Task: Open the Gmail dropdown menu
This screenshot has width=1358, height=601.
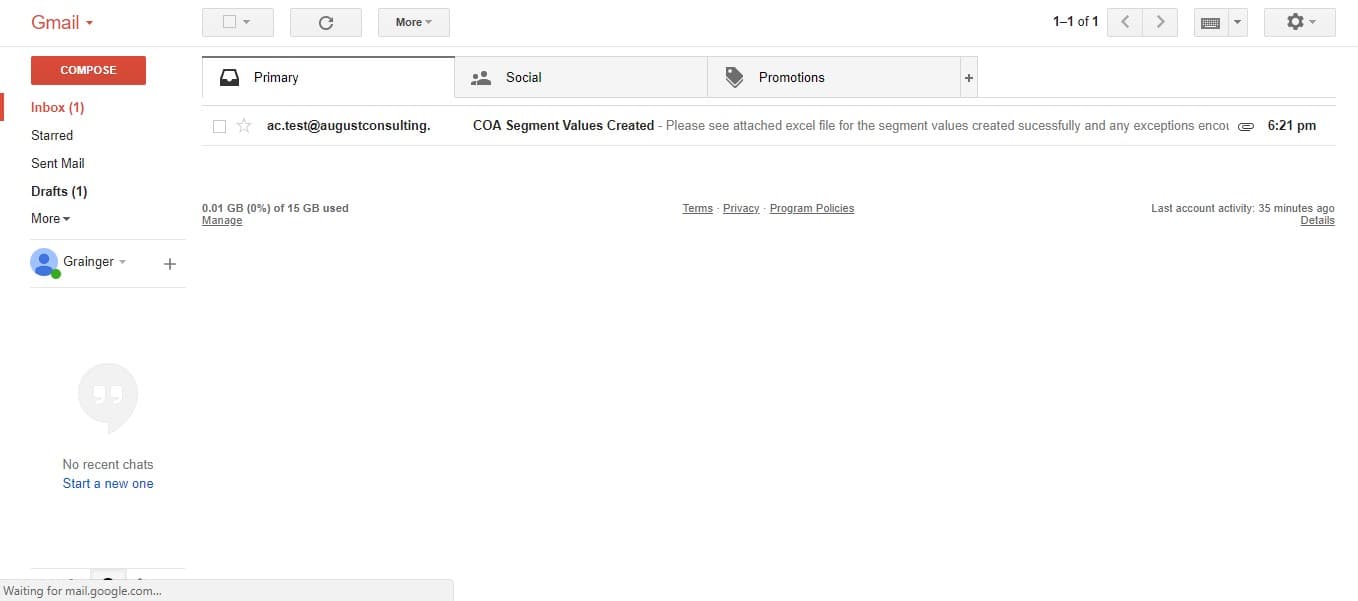Action: coord(62,22)
